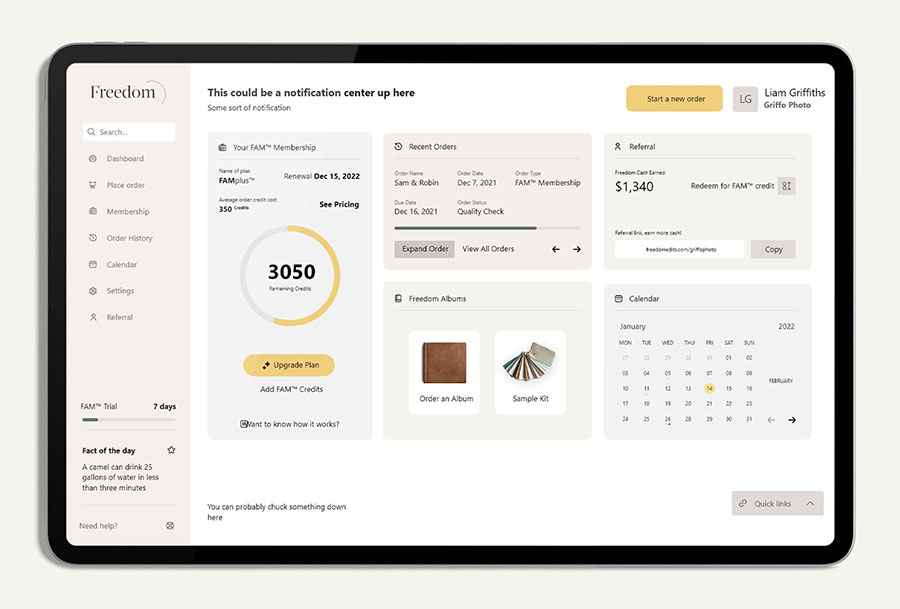Viewport: 900px width, 609px height.
Task: Expand Order for Sam & Robin
Action: point(424,249)
